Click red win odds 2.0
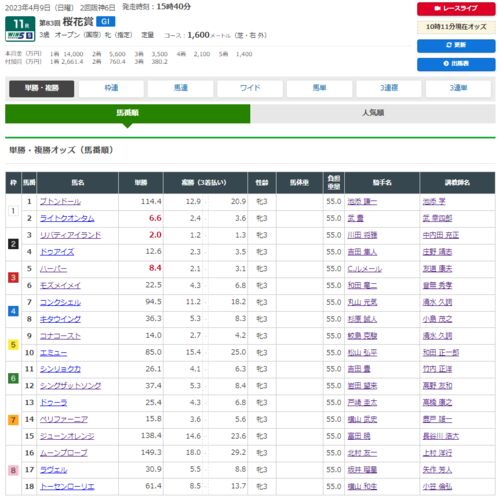499x500 pixels. tap(155, 235)
